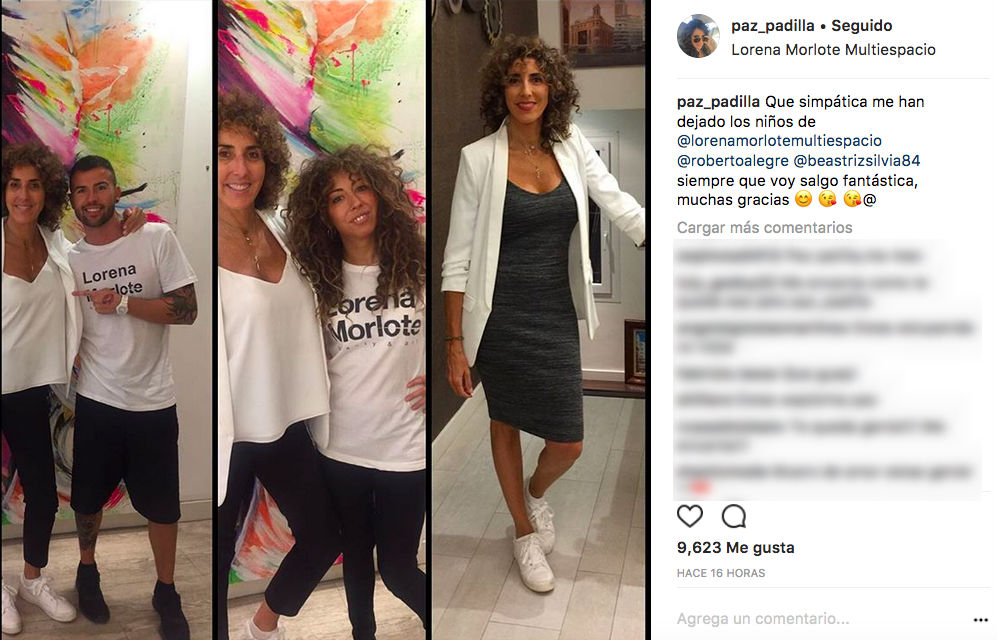Click the middle photo of two women
The width and height of the screenshot is (997, 640).
point(322,320)
